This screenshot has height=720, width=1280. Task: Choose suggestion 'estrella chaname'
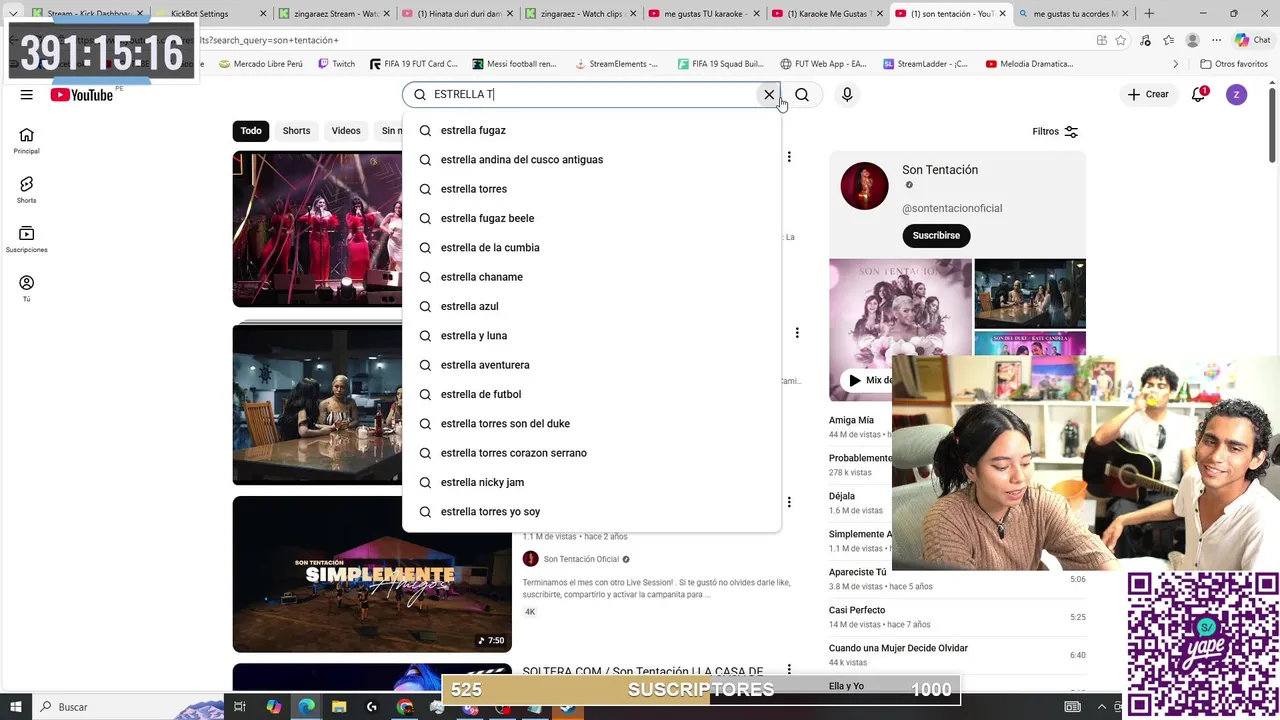[x=591, y=277]
